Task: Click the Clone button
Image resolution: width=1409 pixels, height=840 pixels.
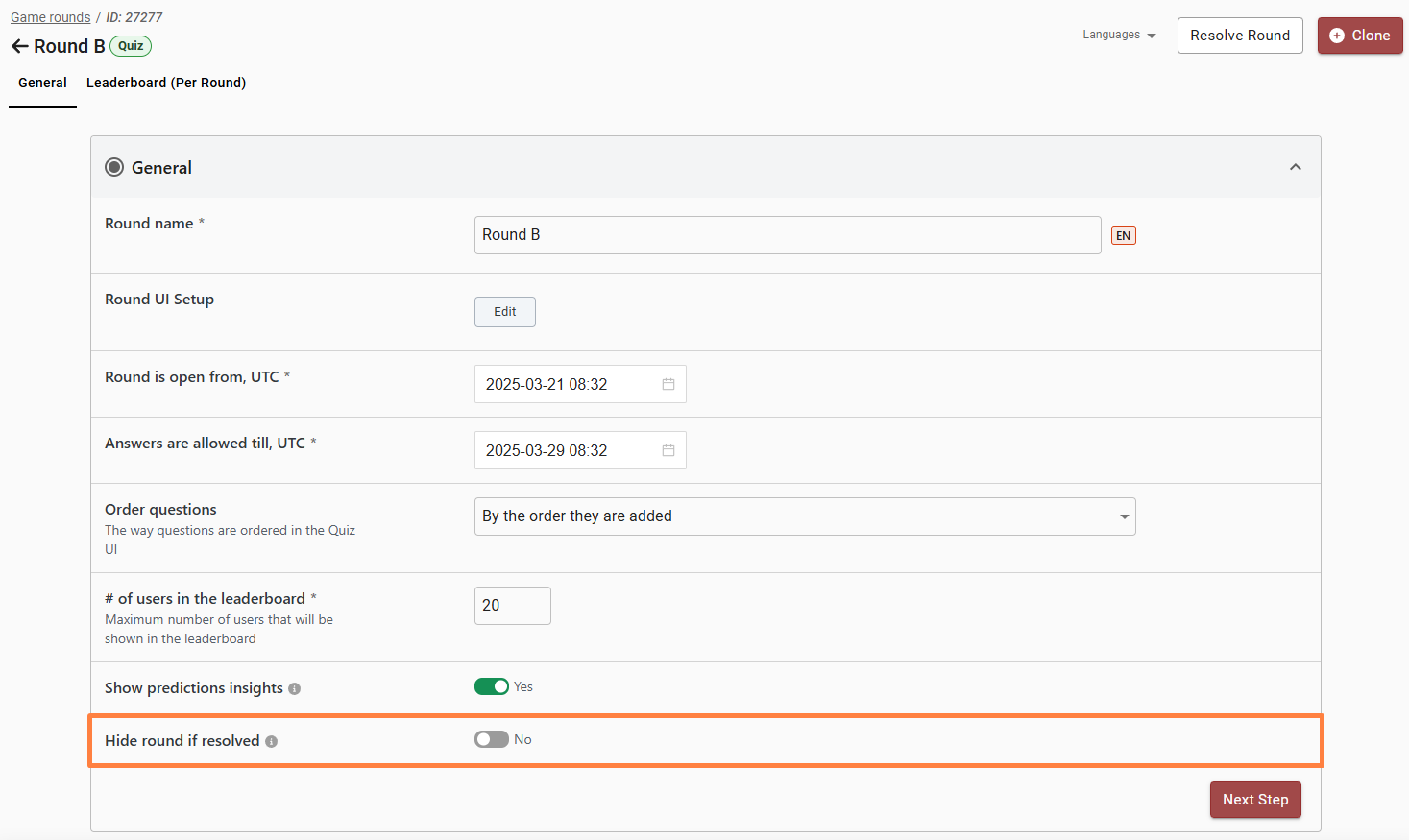Action: pos(1359,36)
